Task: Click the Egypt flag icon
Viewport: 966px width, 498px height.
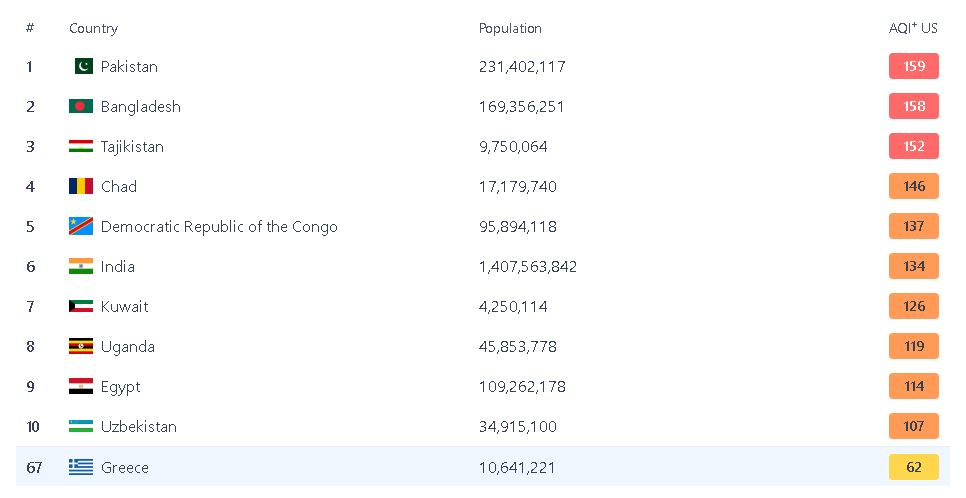Action: pyautogui.click(x=81, y=387)
